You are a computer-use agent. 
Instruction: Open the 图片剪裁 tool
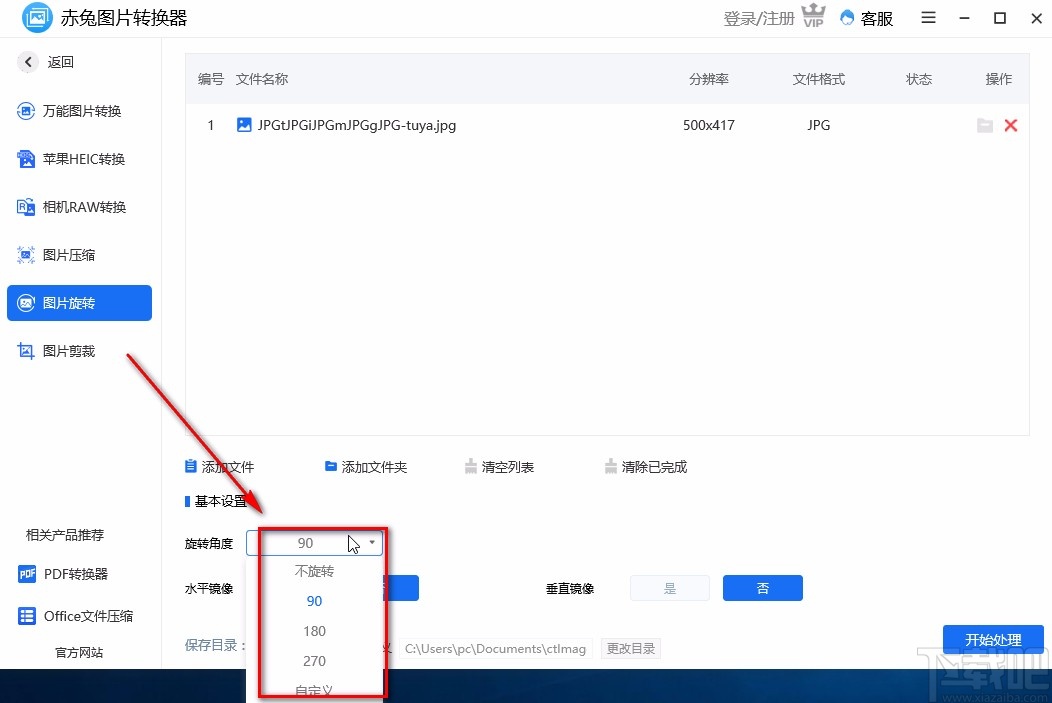point(77,351)
